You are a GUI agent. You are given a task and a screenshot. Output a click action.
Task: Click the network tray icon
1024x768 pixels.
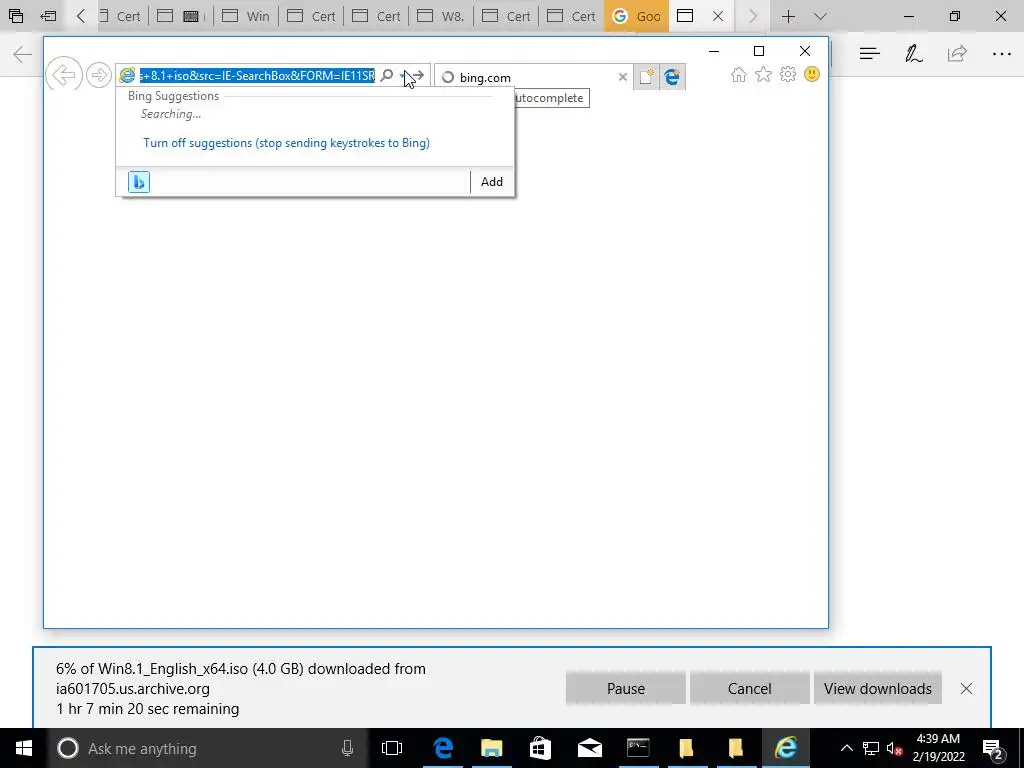pos(871,748)
